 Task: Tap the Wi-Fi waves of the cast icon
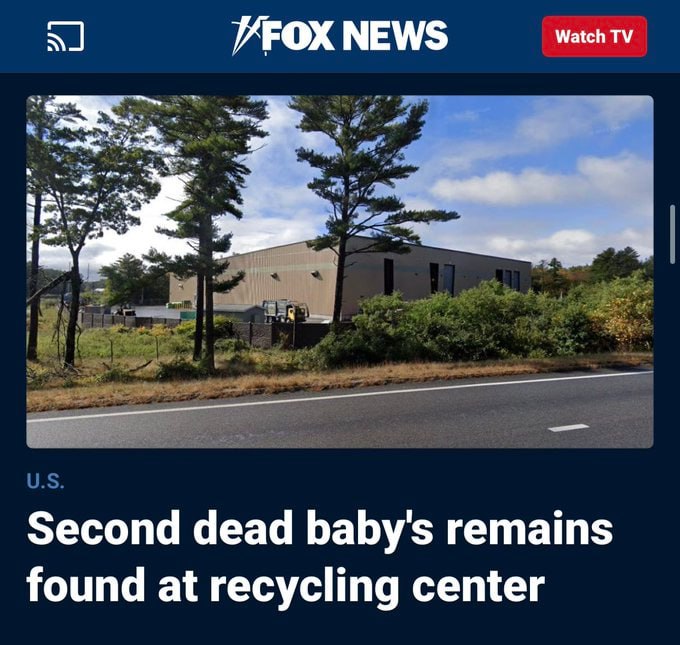pyautogui.click(x=56, y=43)
